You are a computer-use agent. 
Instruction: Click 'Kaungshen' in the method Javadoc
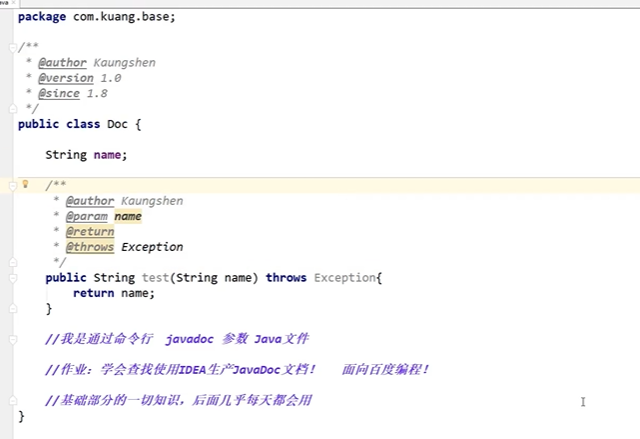(152, 201)
